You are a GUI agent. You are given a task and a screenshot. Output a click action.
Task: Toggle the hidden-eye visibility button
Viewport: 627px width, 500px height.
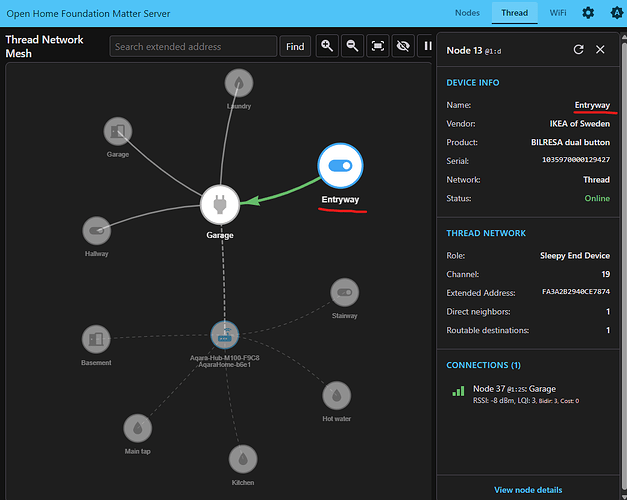click(403, 46)
